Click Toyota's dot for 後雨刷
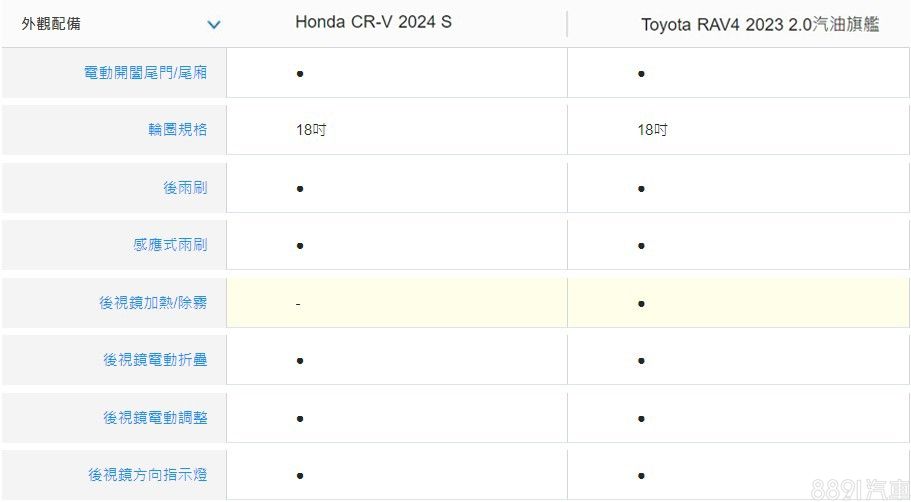 tap(641, 188)
